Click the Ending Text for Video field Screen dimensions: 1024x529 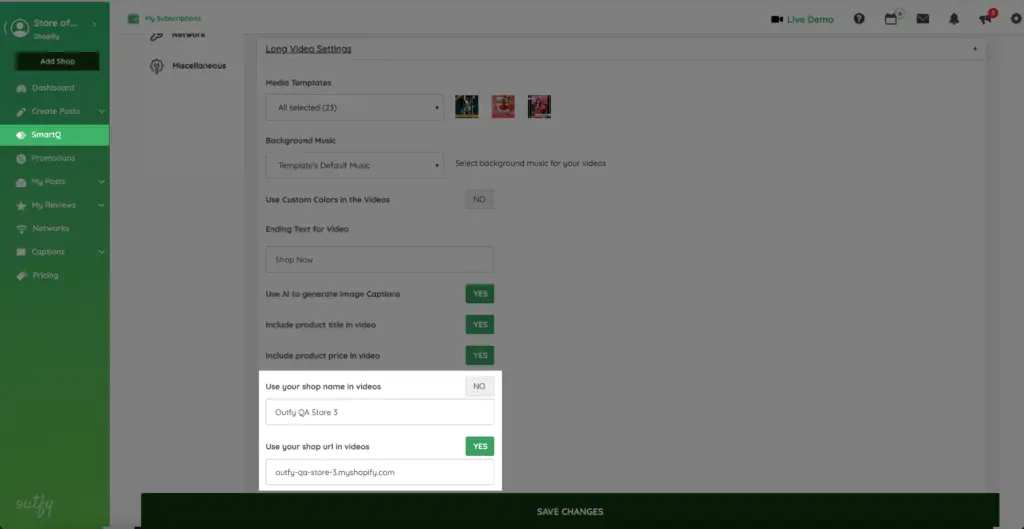click(x=380, y=260)
